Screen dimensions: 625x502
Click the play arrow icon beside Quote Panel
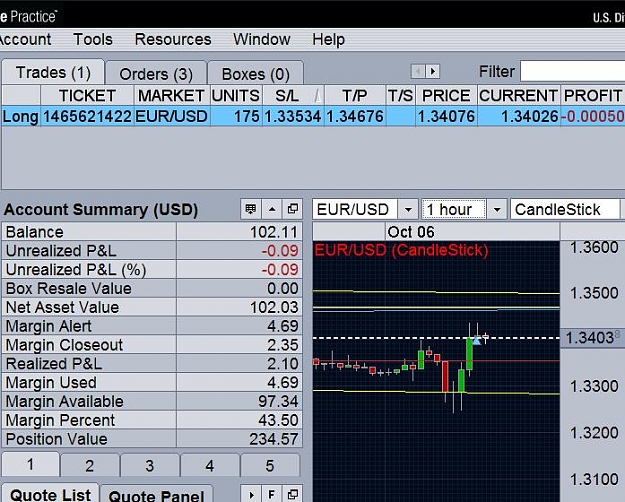(251, 495)
